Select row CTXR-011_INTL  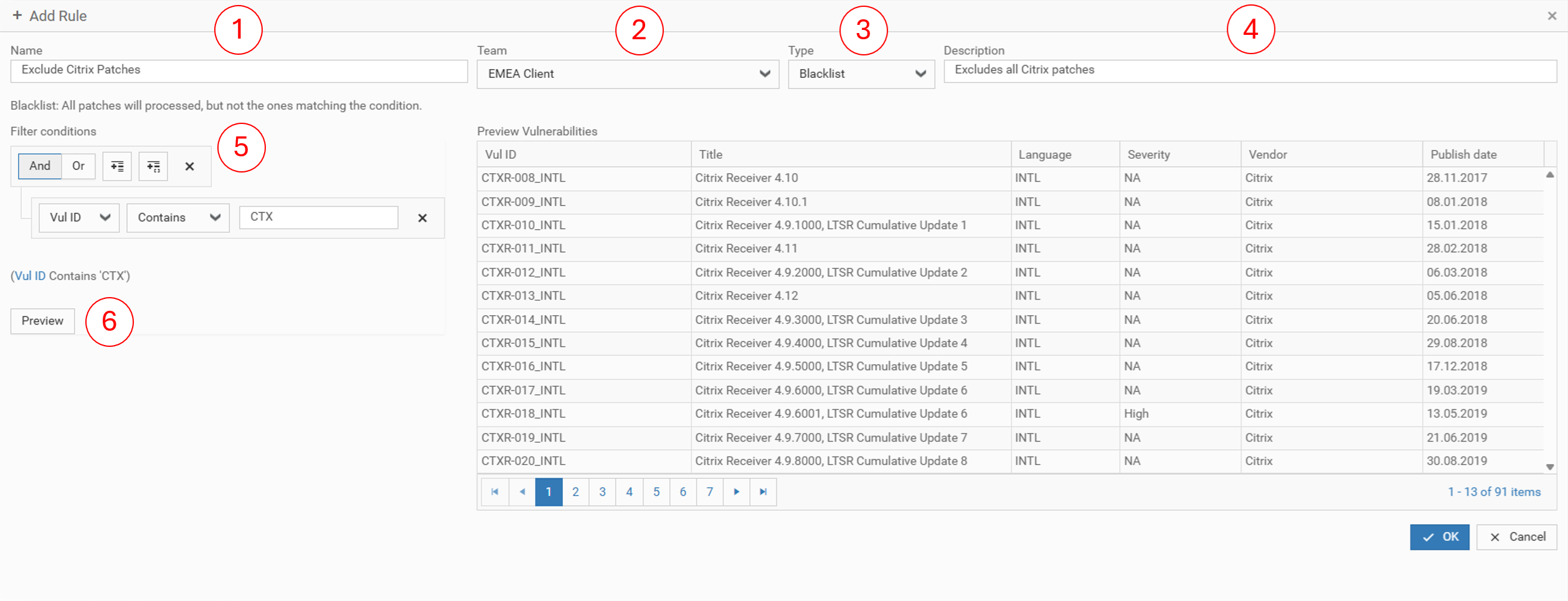1010,249
